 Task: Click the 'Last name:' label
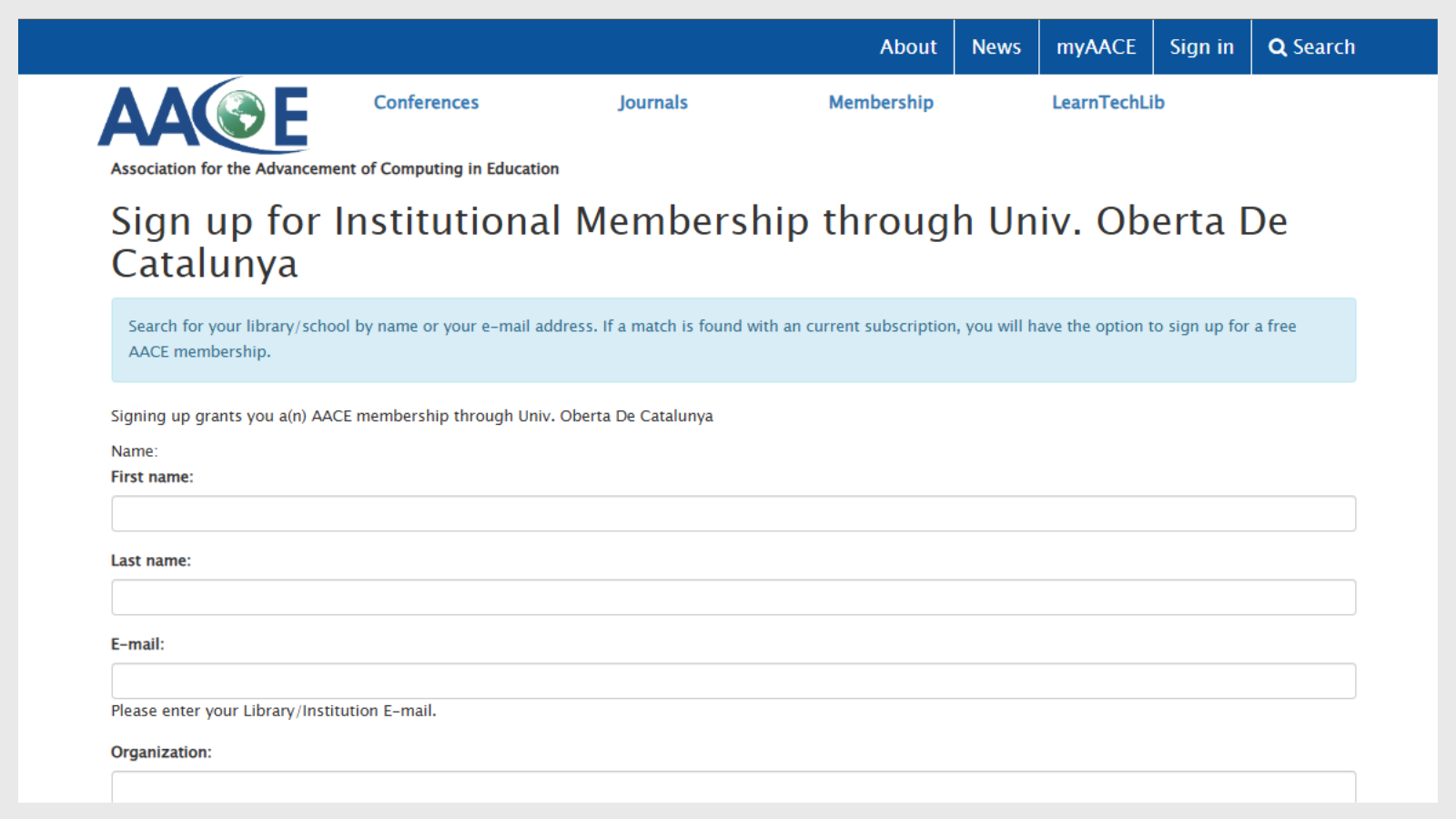pos(151,561)
